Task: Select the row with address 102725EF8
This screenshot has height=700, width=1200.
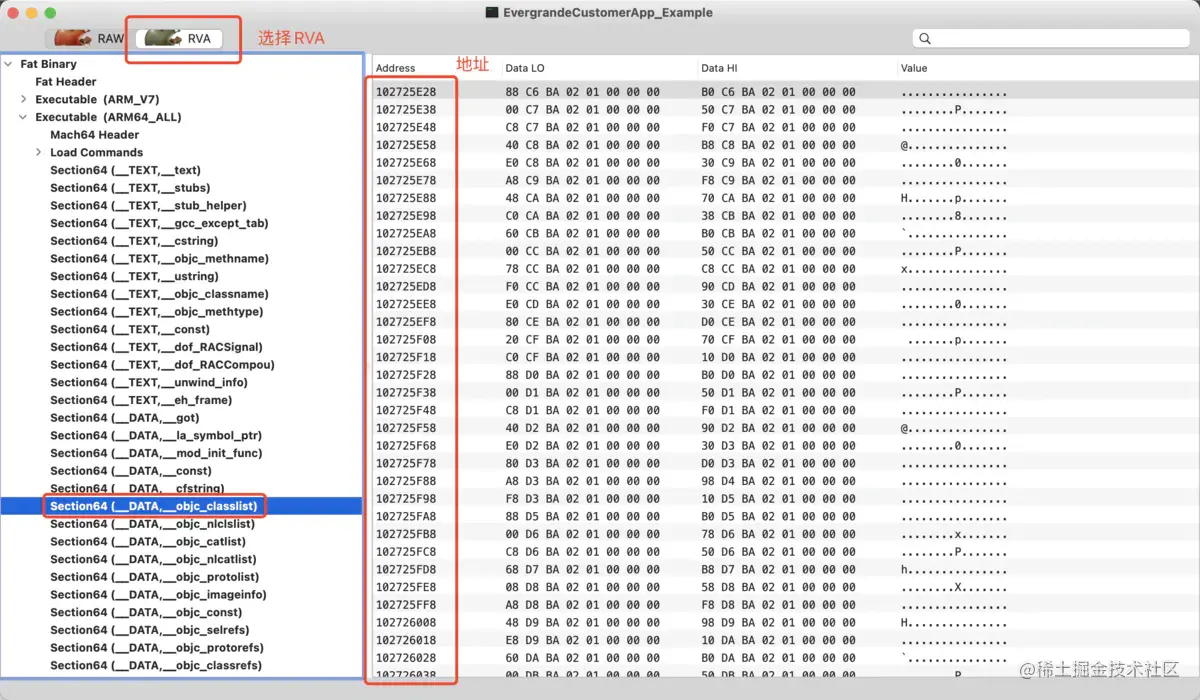Action: click(784, 322)
